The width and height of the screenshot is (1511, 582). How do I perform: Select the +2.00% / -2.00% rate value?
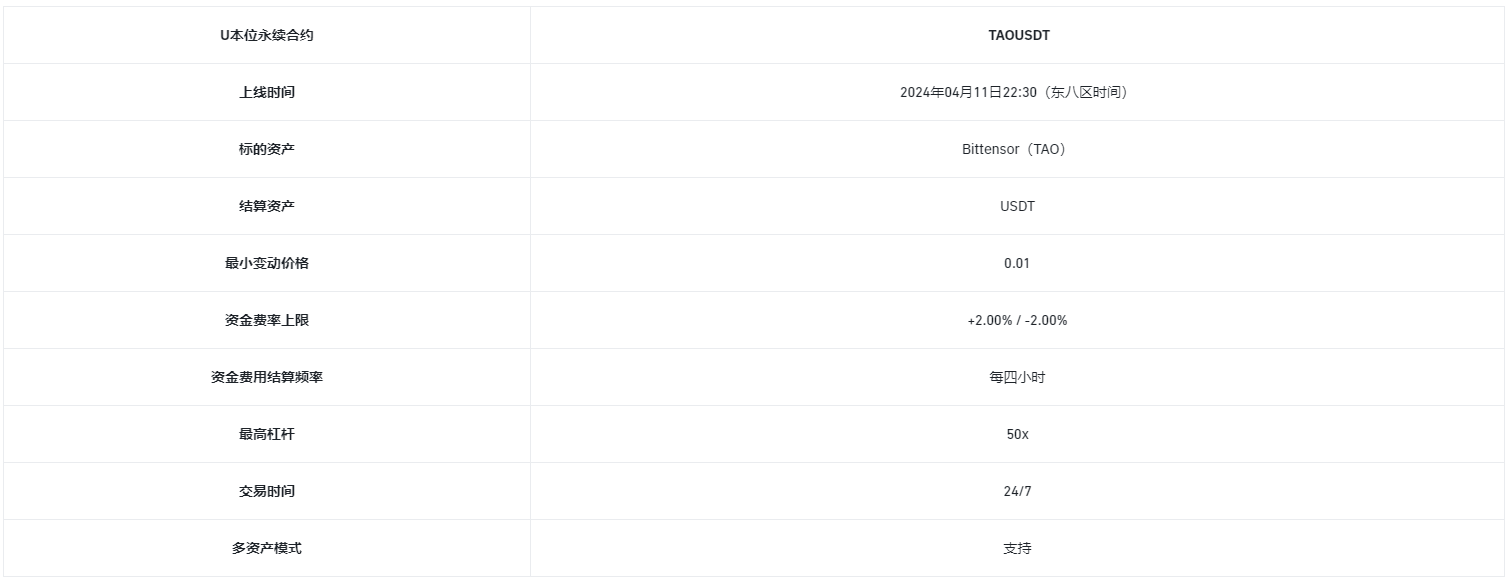(1017, 320)
